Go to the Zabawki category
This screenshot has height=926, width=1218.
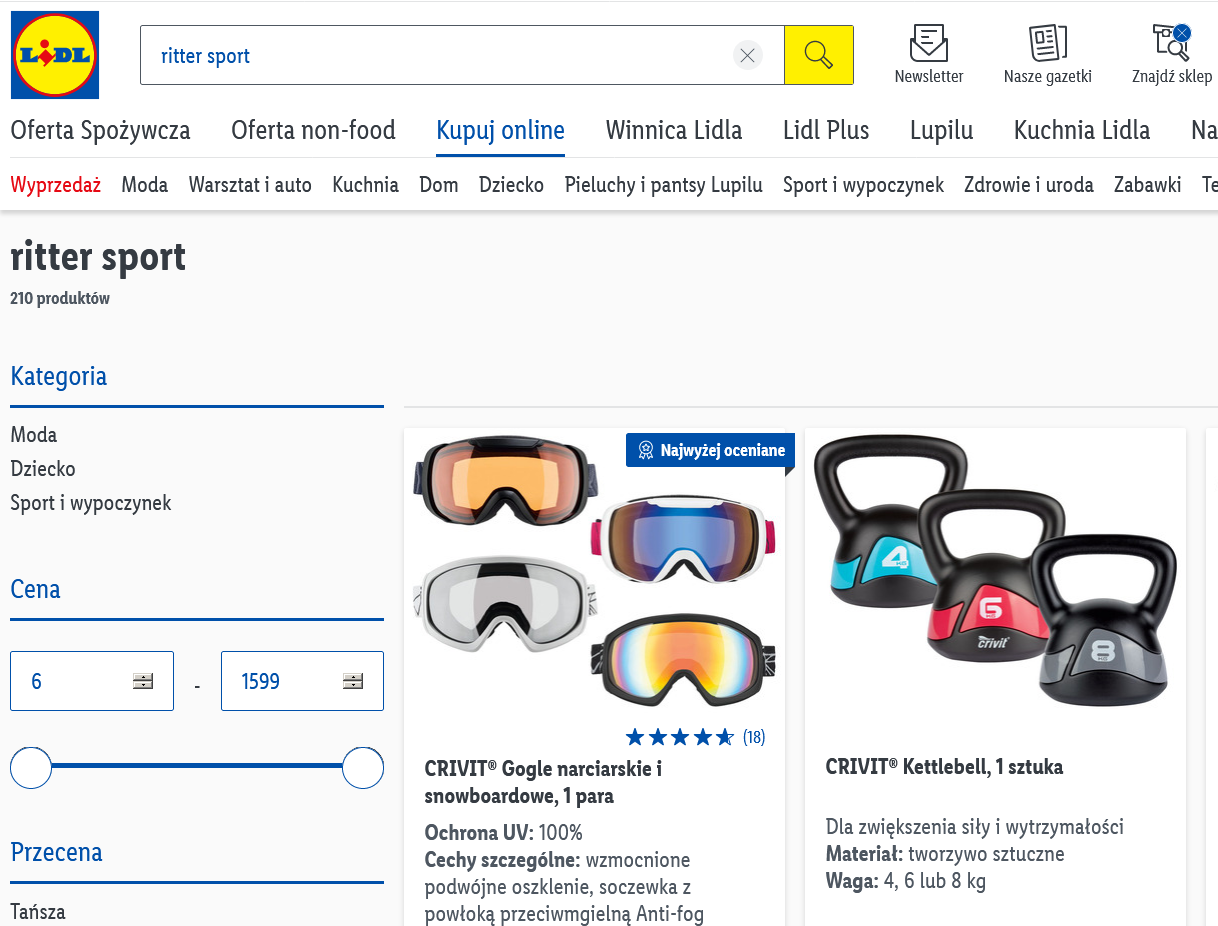click(x=1148, y=184)
